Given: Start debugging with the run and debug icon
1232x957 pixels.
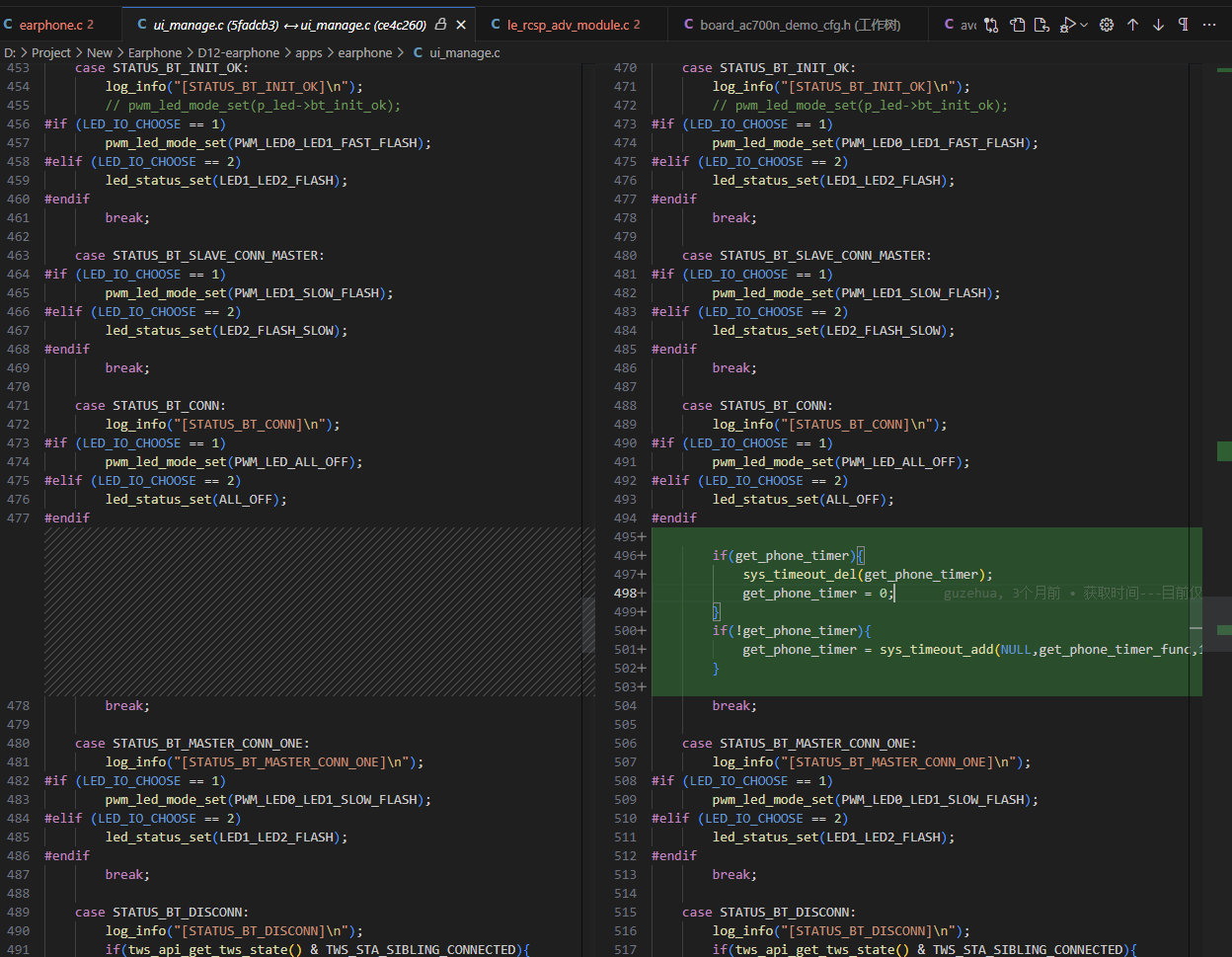Looking at the screenshot, I should [x=1067, y=25].
